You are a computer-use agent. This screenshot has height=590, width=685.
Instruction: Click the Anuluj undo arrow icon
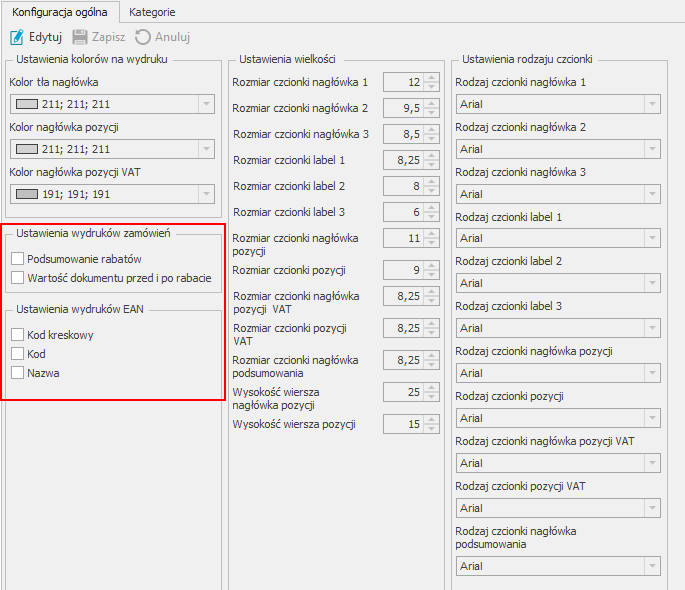[143, 37]
